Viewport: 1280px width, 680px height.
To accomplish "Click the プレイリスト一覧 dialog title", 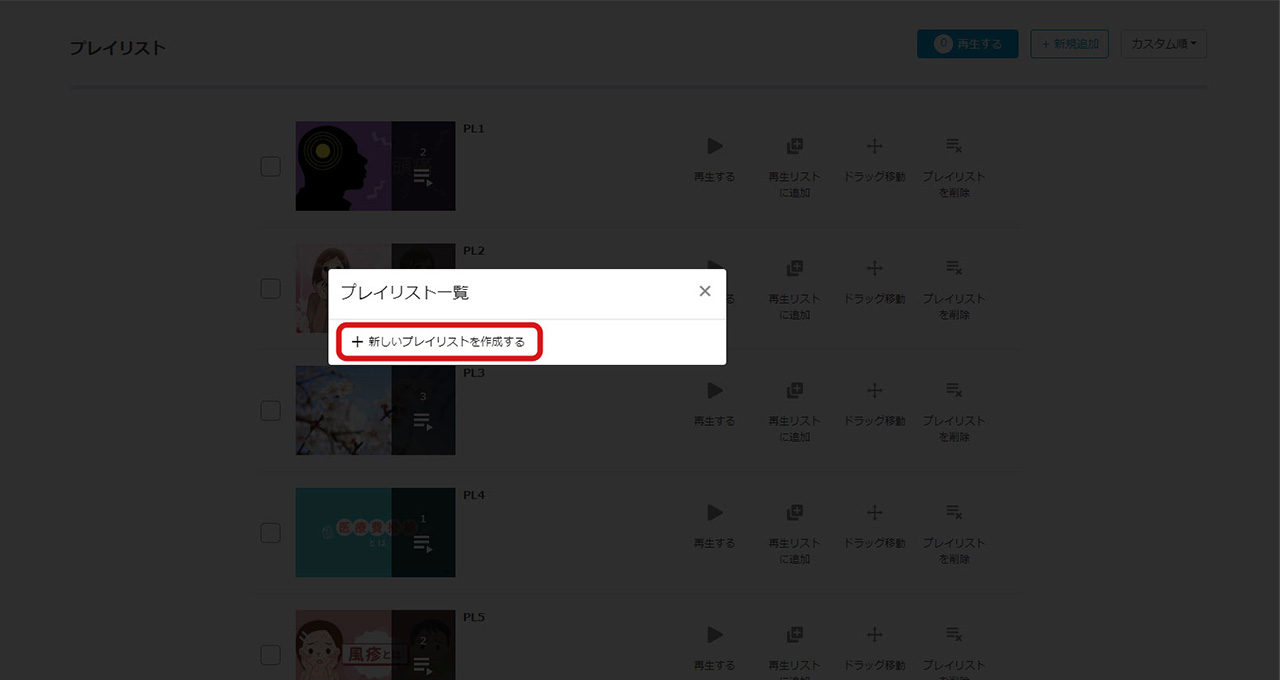I will [x=405, y=292].
